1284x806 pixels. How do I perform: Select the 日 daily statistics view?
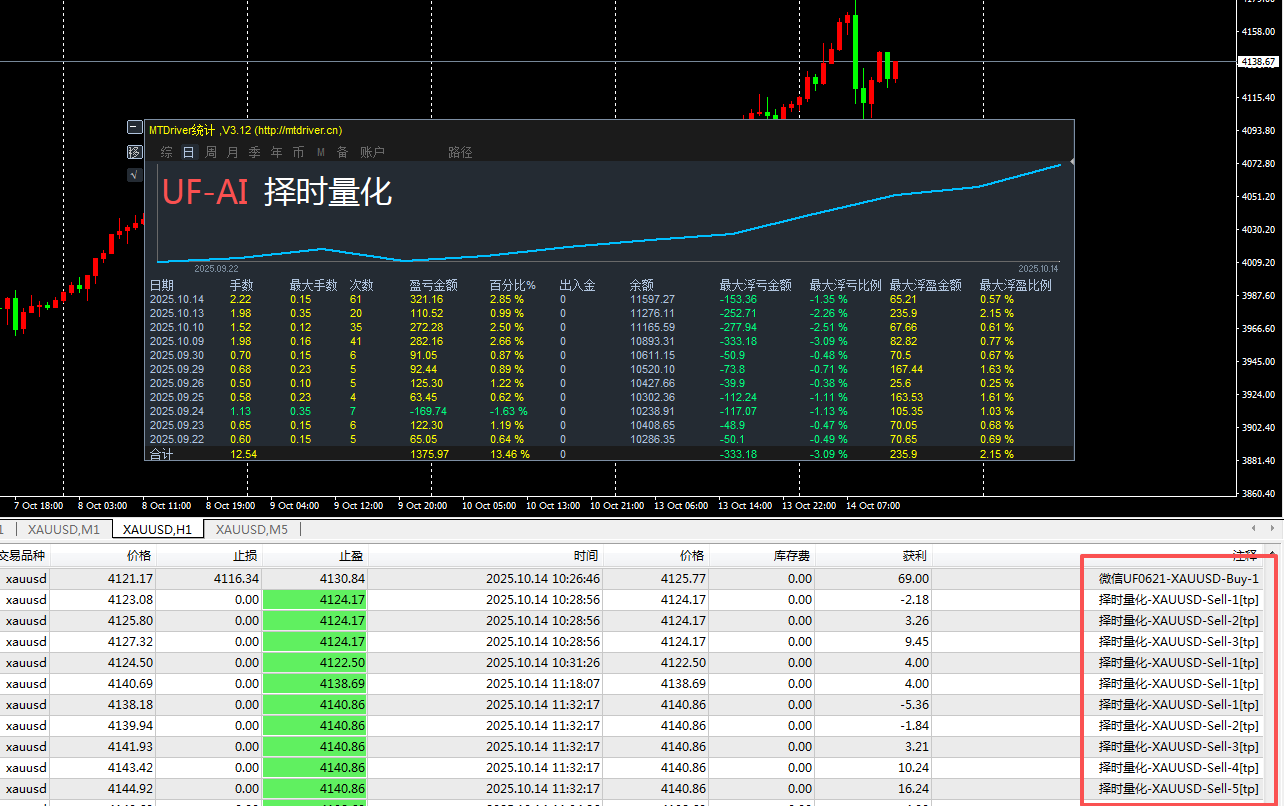click(x=189, y=153)
